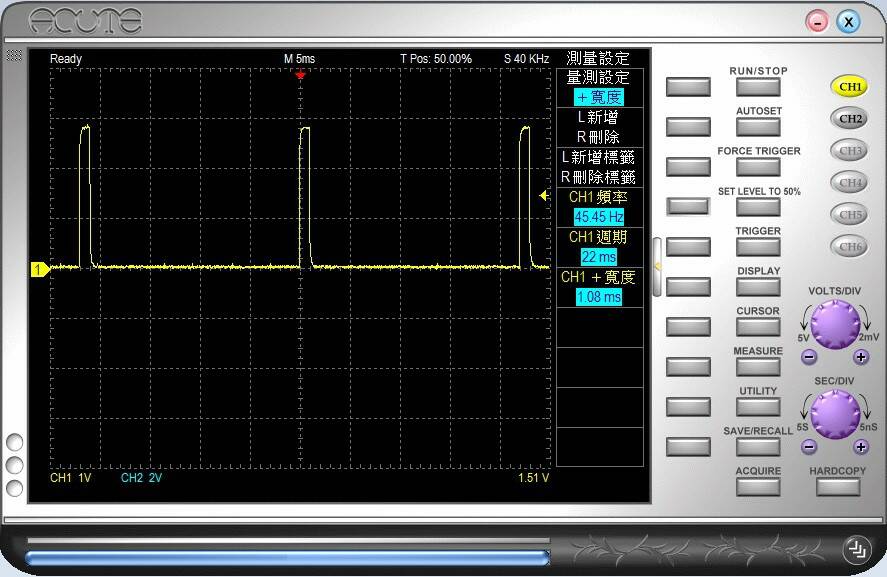This screenshot has height=577, width=887.
Task: Click the CH1 1V scale label
Action: 71,478
